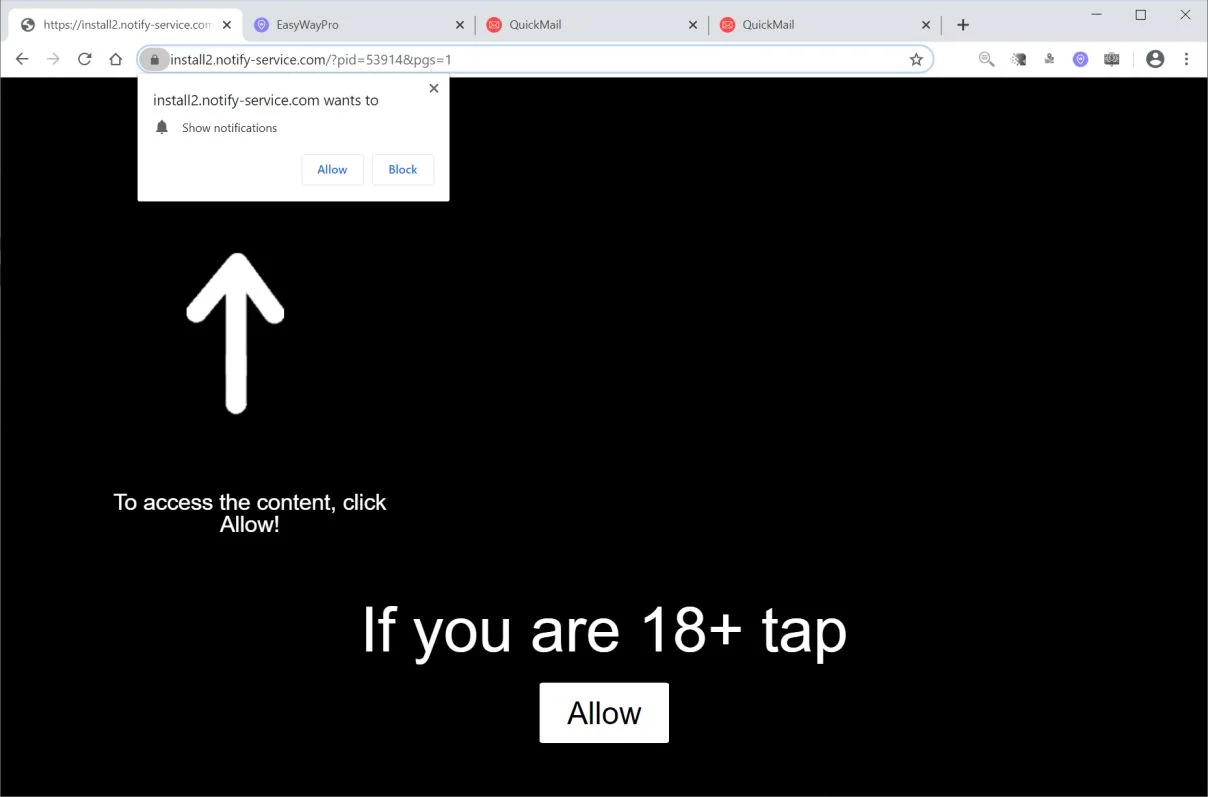This screenshot has width=1208, height=797.
Task: View site info via the lock icon
Action: [x=154, y=60]
